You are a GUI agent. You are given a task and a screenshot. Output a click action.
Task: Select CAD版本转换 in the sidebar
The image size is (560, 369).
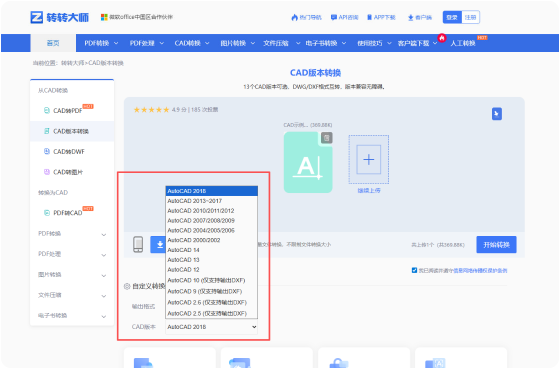72,131
